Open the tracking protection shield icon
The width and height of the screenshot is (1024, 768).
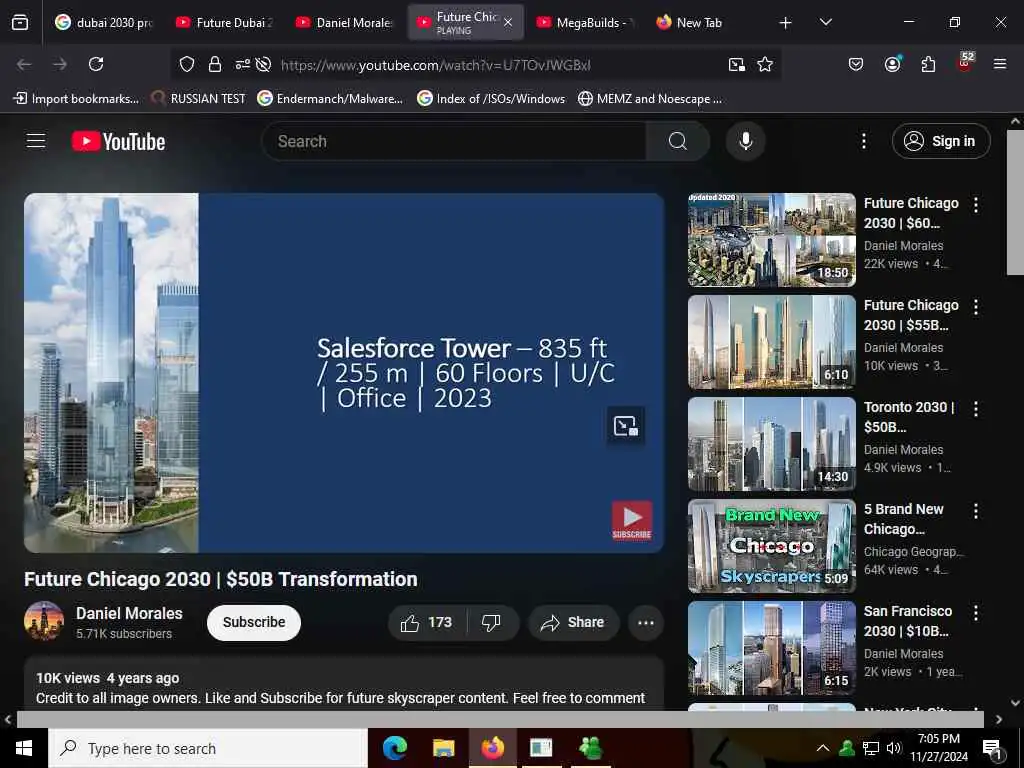[187, 64]
